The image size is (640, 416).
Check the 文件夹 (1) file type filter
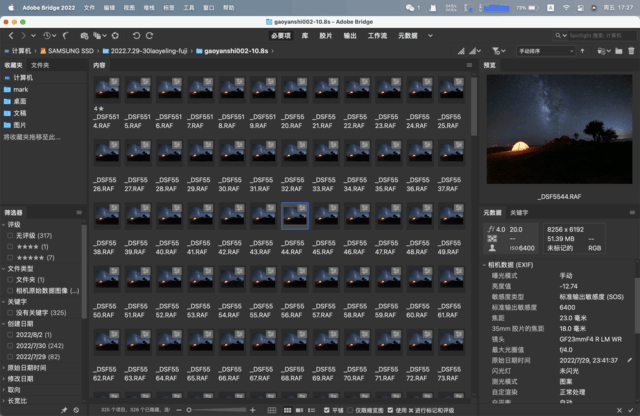(x=10, y=280)
